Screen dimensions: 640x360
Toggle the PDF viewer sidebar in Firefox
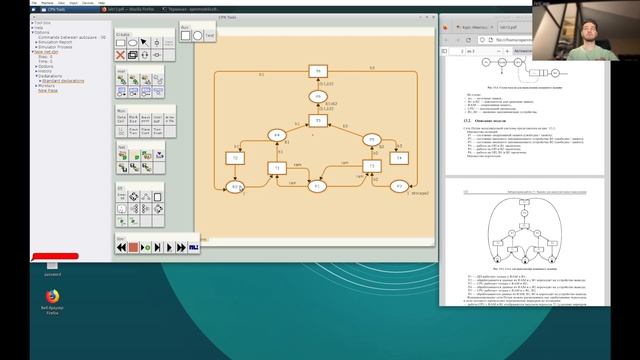click(444, 51)
